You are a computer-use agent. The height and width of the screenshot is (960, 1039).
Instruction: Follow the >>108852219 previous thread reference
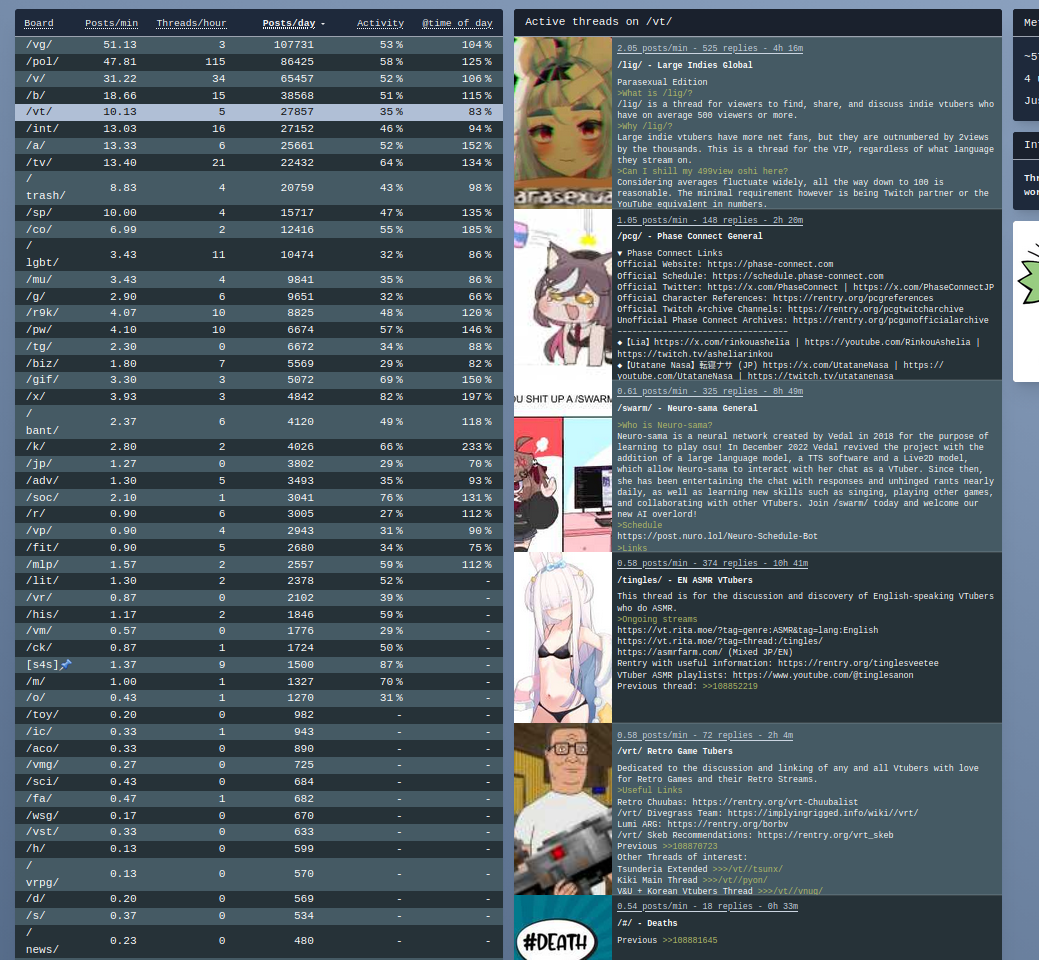[x=730, y=686]
